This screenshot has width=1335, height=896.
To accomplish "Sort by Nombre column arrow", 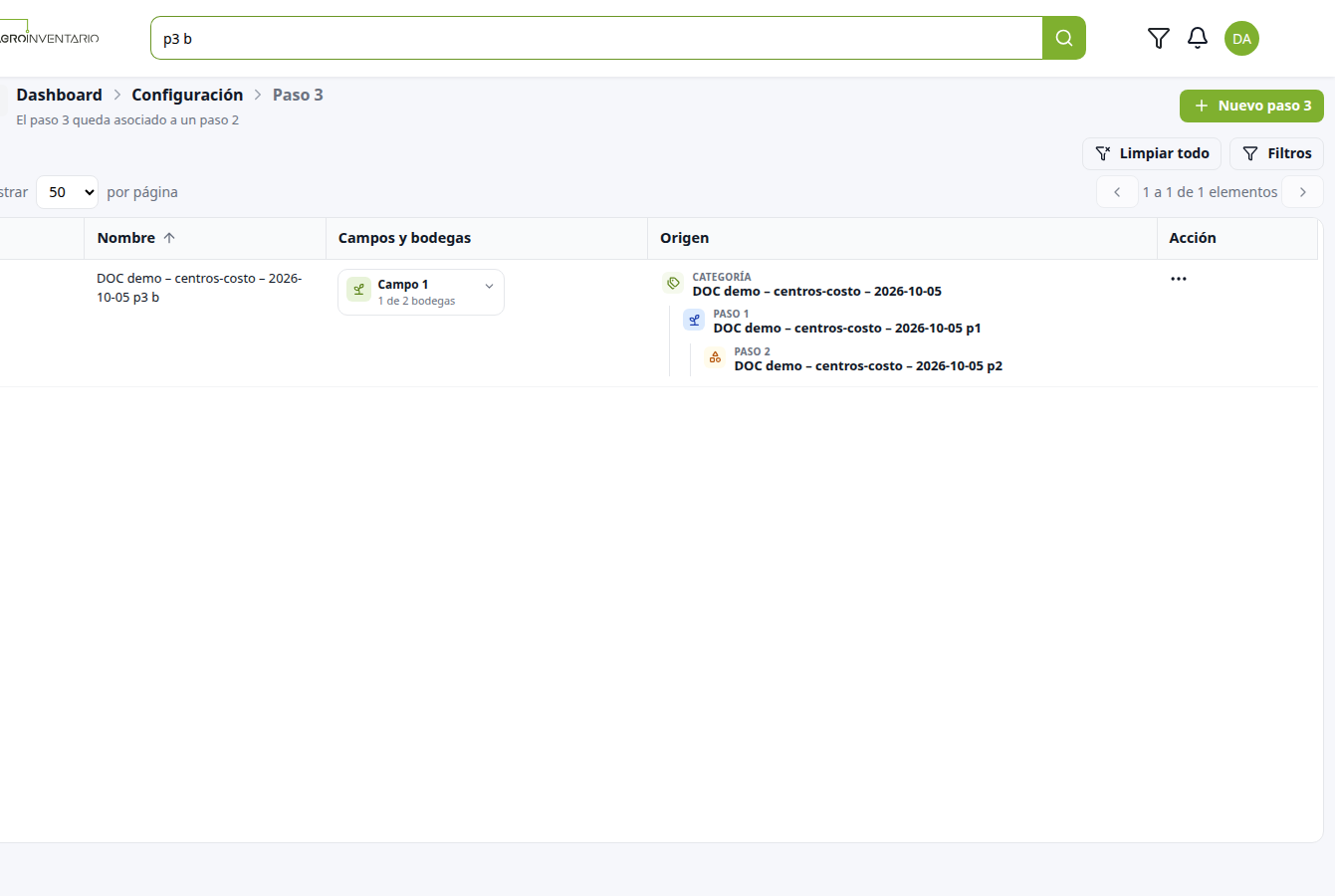I will coord(169,238).
